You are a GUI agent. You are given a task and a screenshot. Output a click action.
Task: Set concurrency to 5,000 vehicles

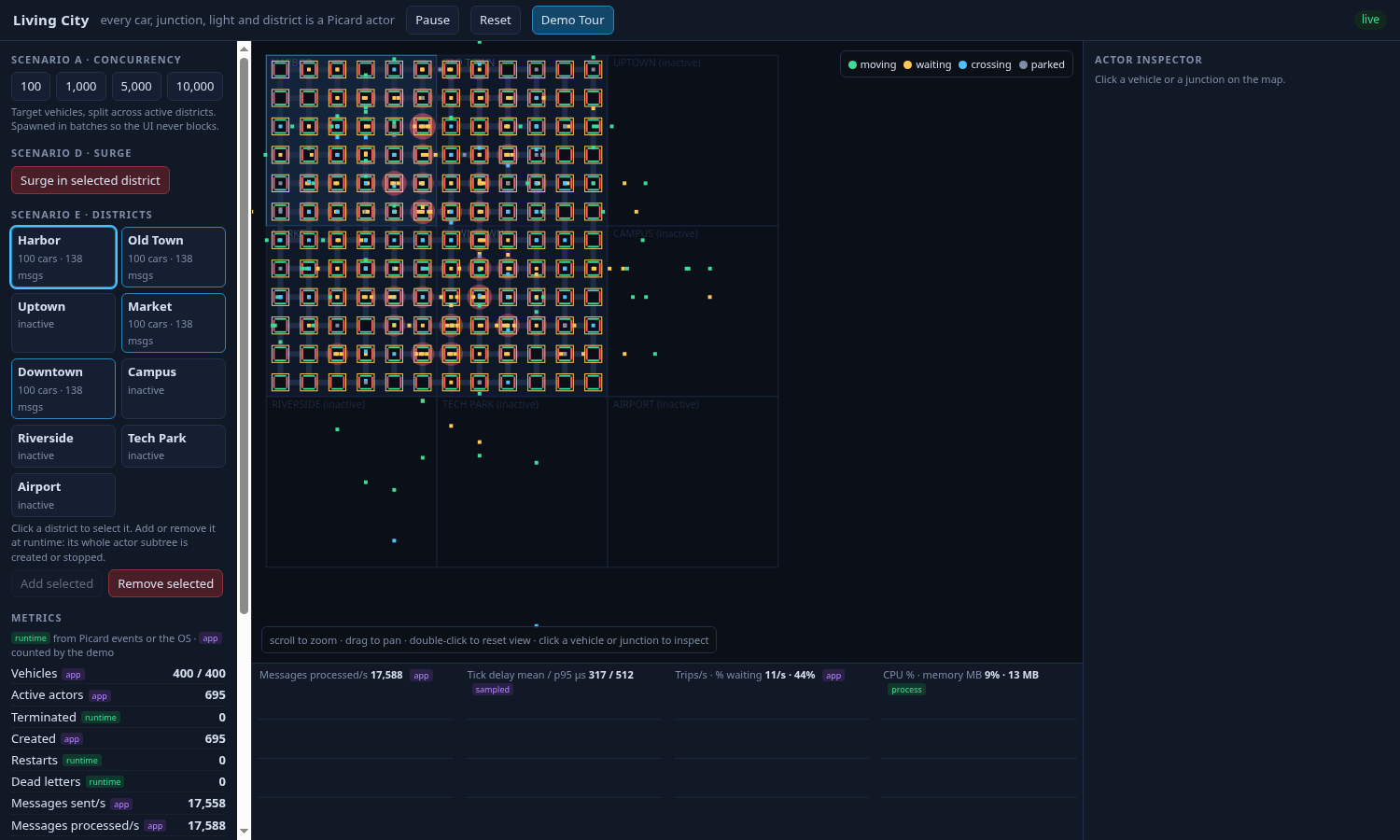(x=136, y=86)
